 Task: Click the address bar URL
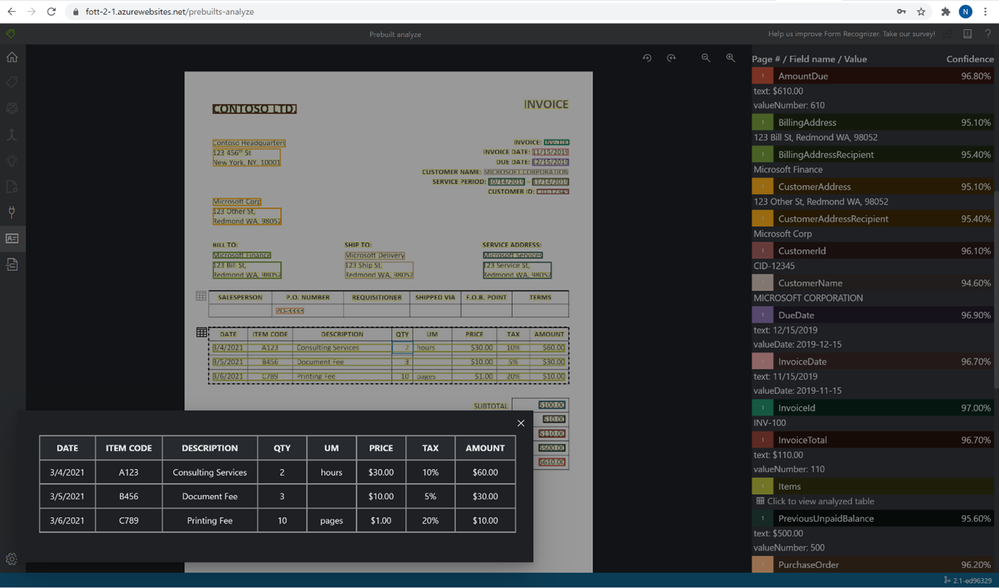(x=169, y=11)
